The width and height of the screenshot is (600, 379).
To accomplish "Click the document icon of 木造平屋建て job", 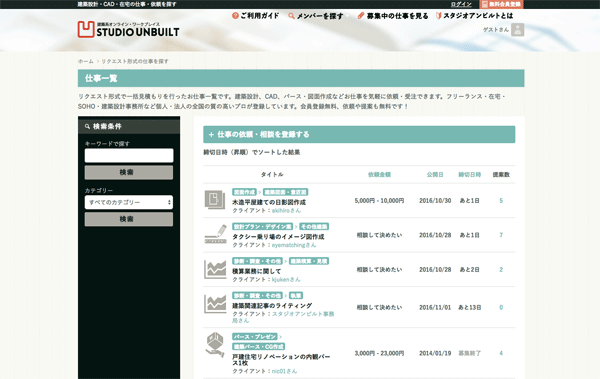I will pyautogui.click(x=215, y=200).
